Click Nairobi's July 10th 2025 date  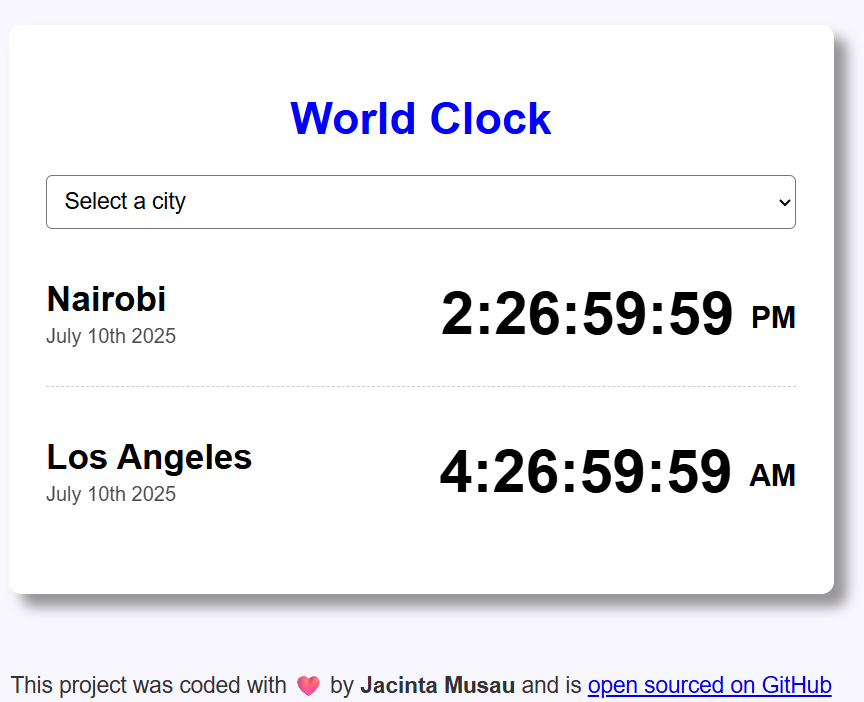click(x=111, y=336)
